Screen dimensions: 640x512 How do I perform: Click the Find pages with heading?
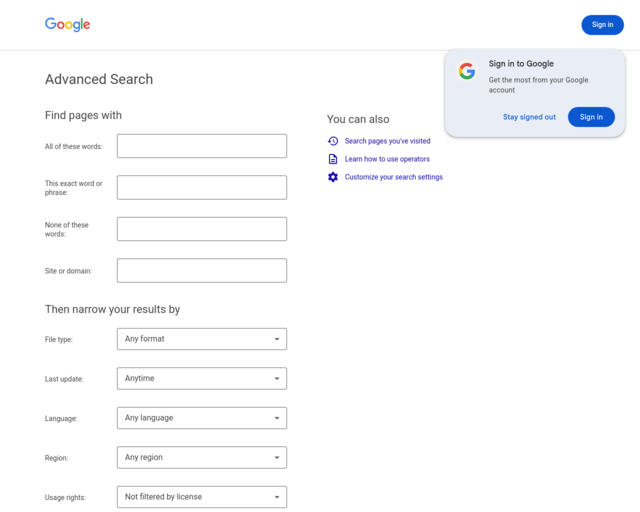coord(83,115)
